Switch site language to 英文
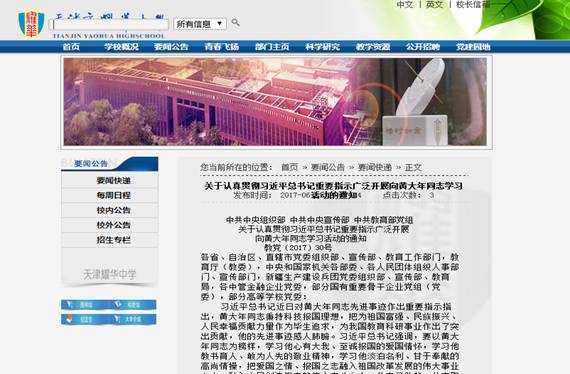This screenshot has width=570, height=374. click(434, 4)
